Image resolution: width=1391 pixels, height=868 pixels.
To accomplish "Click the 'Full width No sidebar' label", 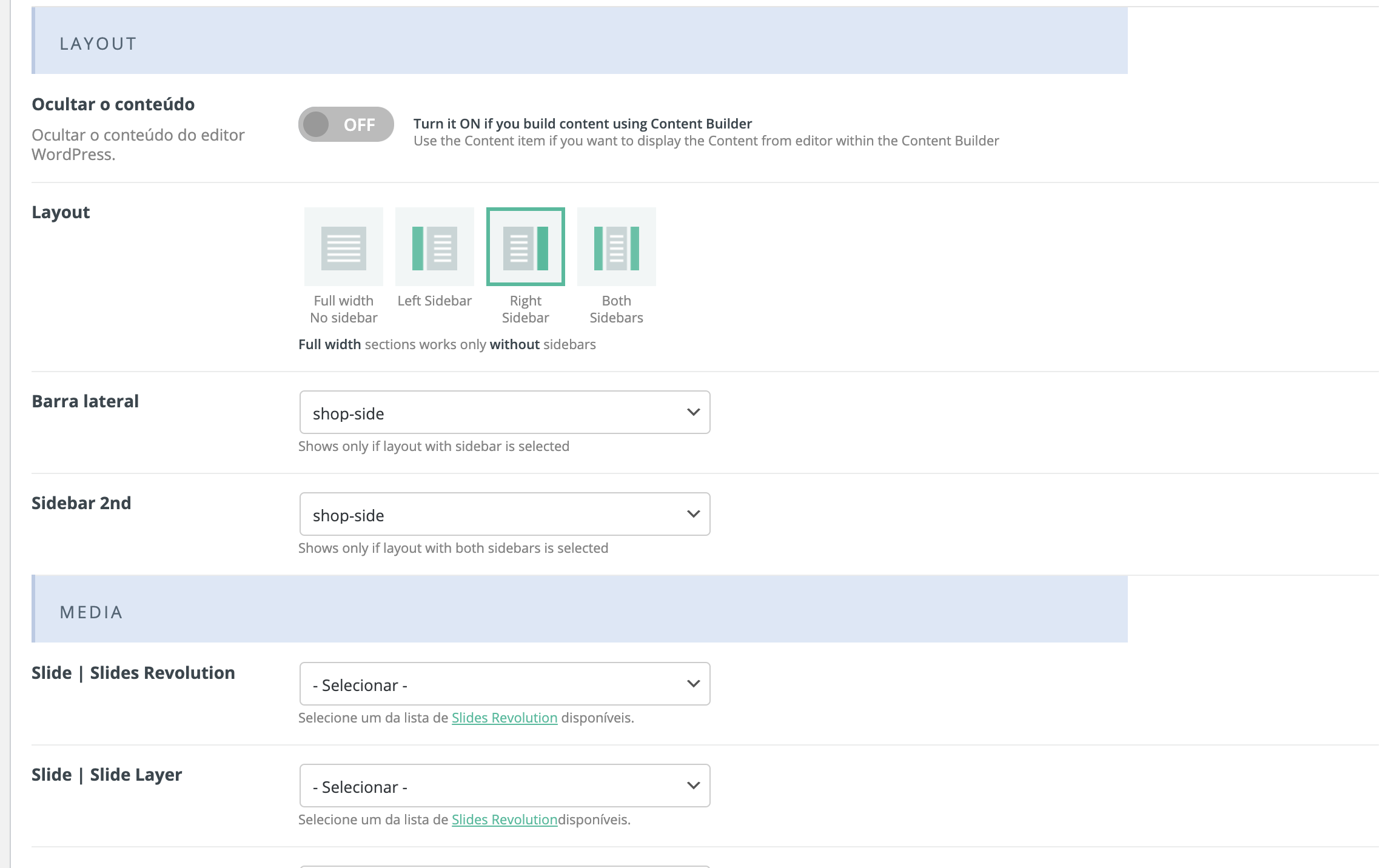I will [x=344, y=309].
